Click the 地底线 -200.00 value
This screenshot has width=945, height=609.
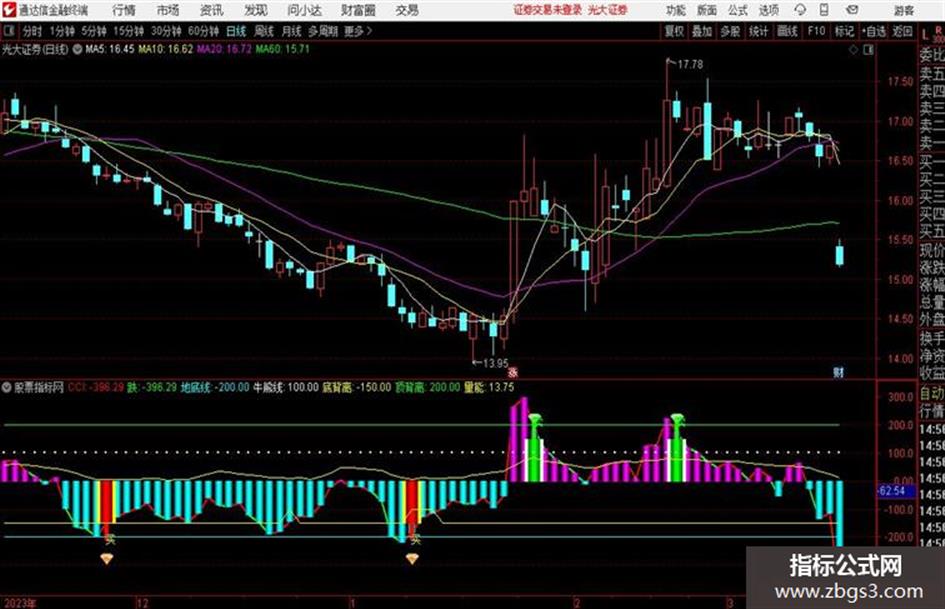pos(215,387)
